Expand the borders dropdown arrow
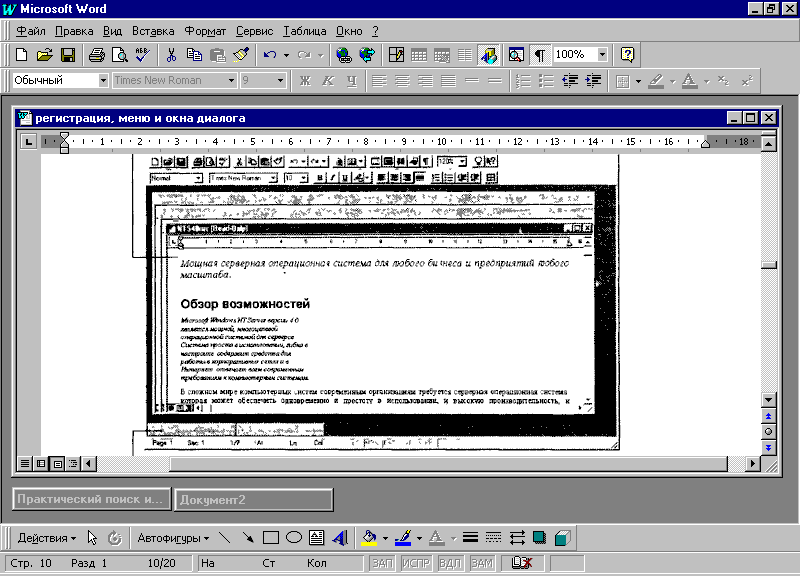Screen dimensions: 800x576 point(638,81)
